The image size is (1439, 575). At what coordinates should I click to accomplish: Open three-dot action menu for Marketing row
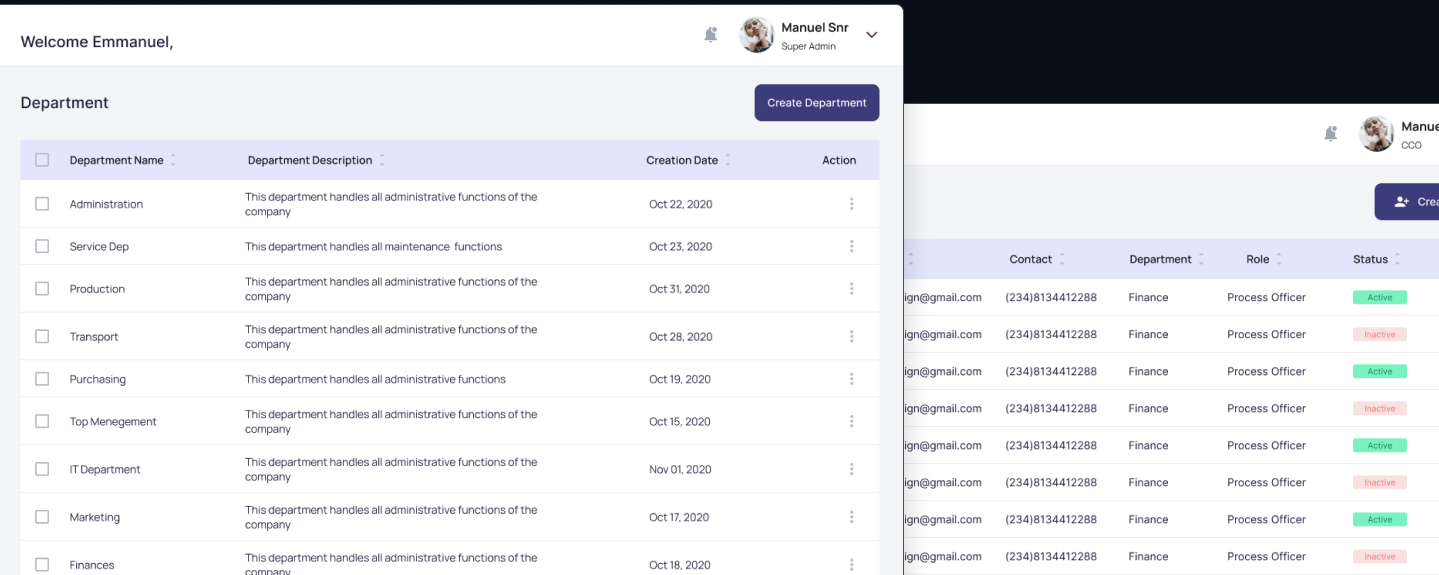click(x=851, y=517)
